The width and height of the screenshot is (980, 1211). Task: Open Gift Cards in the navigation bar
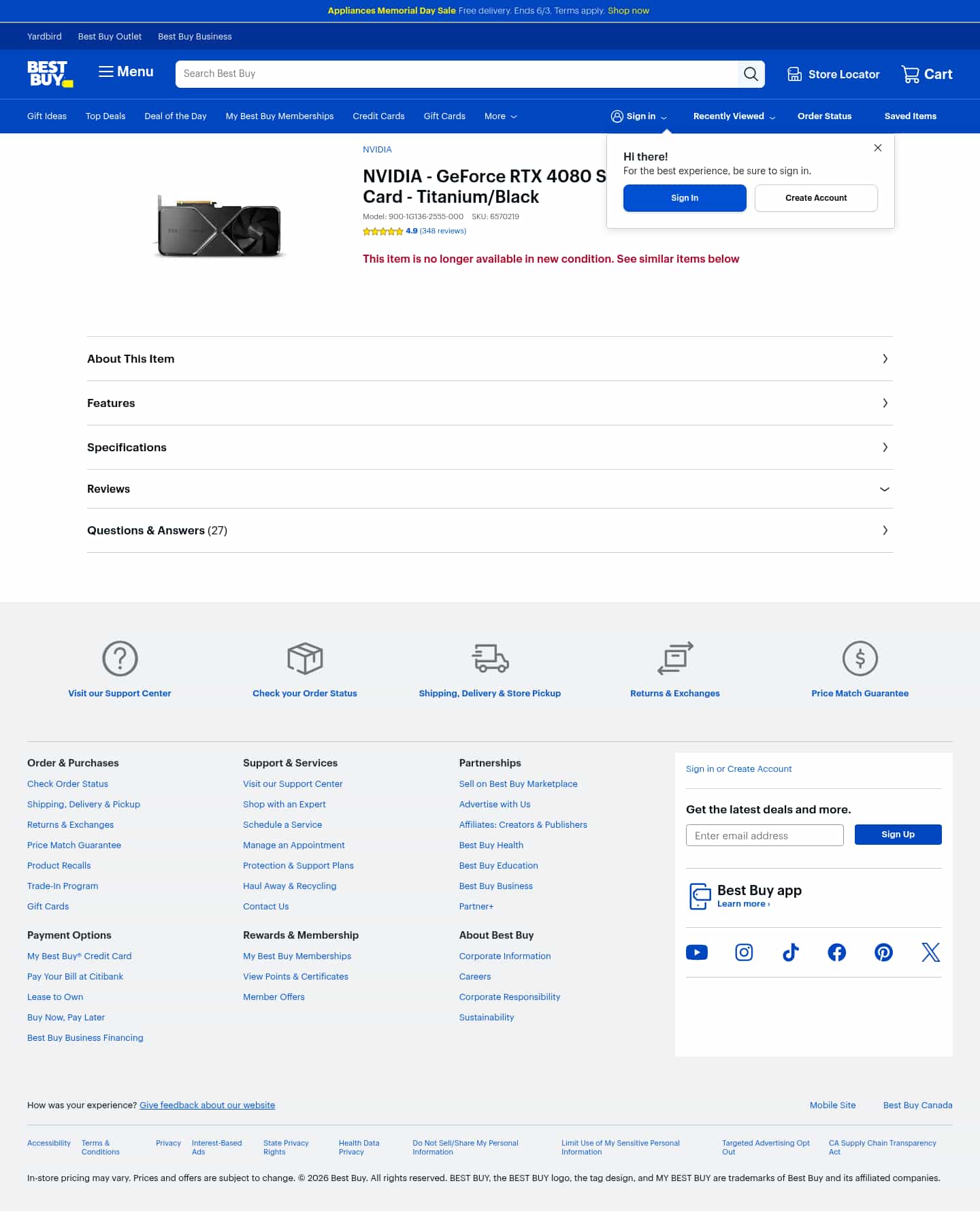(444, 116)
